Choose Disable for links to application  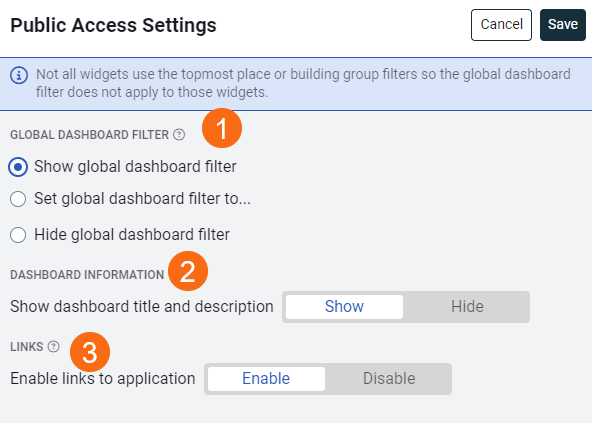[389, 379]
